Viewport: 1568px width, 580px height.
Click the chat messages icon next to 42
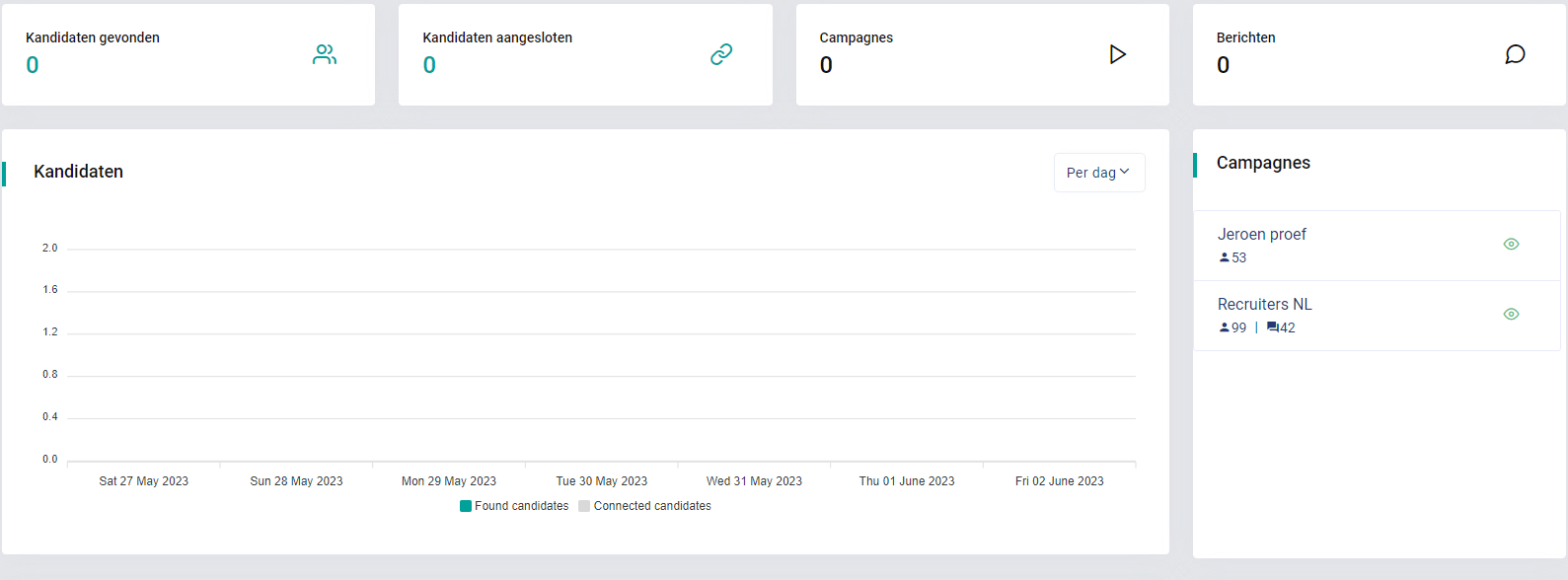click(x=1273, y=327)
